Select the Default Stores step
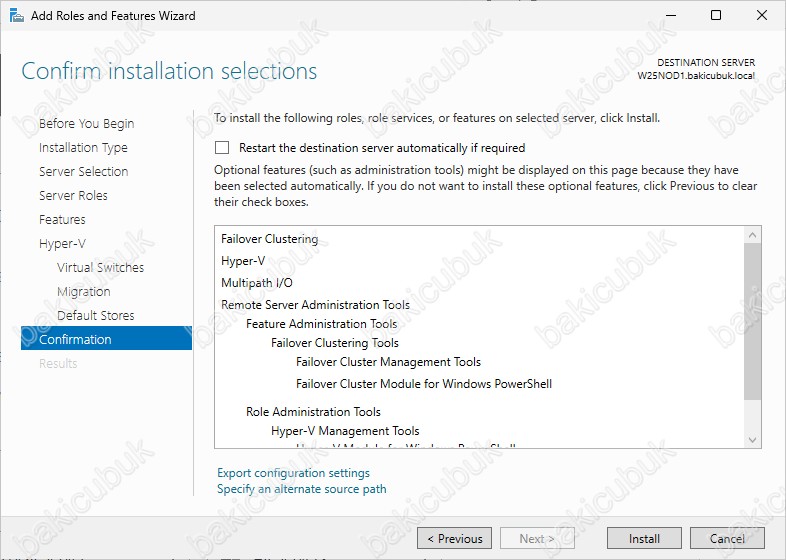Screen dimensions: 786x560 click(96, 315)
